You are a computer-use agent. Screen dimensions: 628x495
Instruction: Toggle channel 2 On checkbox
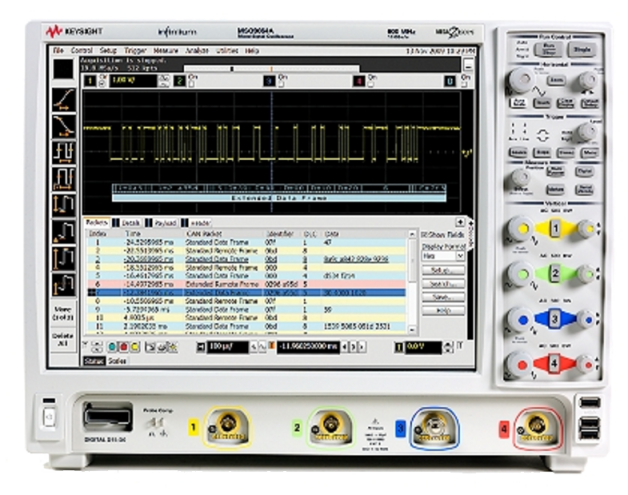[191, 84]
